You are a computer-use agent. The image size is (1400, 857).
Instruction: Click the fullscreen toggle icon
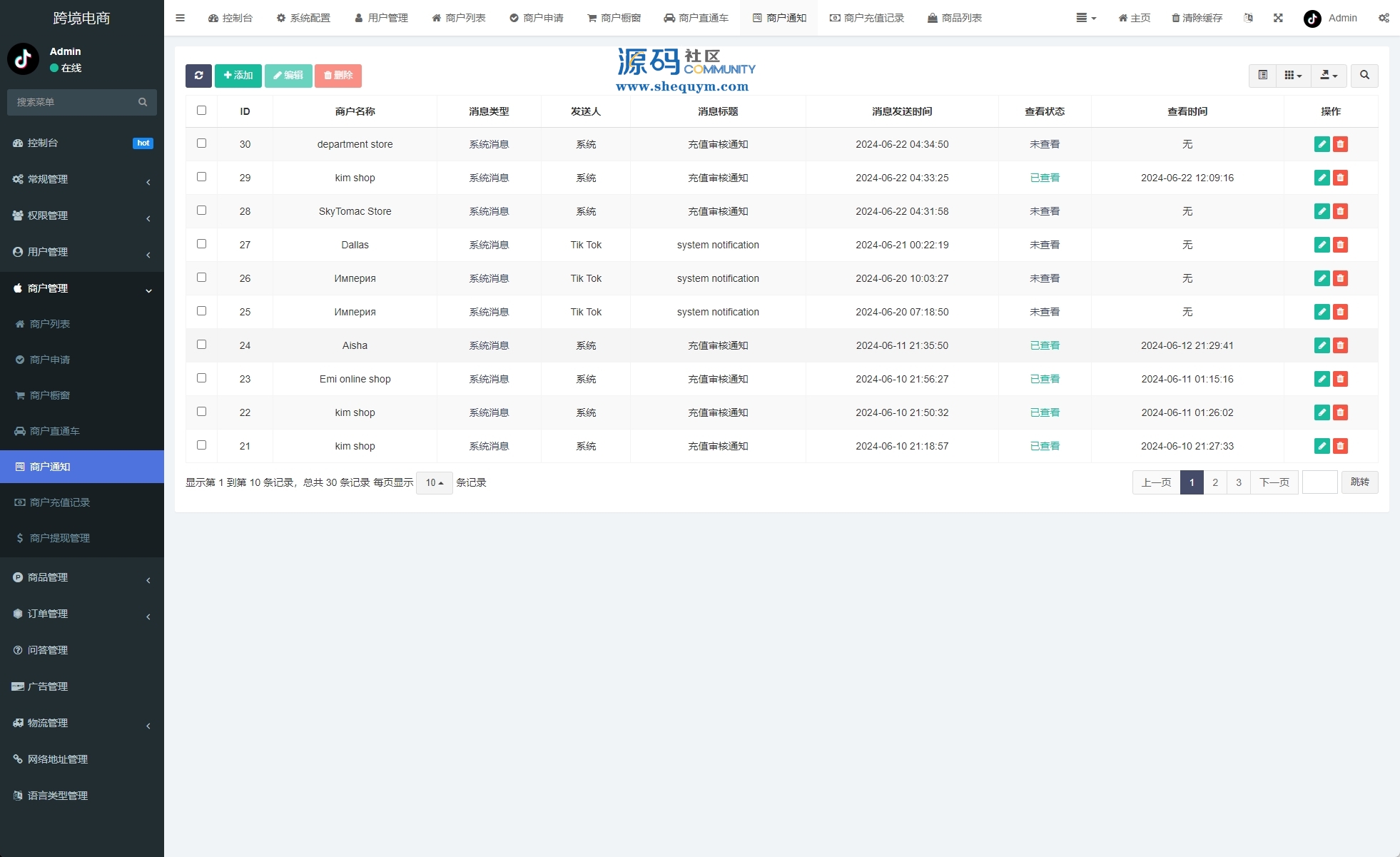[1278, 18]
